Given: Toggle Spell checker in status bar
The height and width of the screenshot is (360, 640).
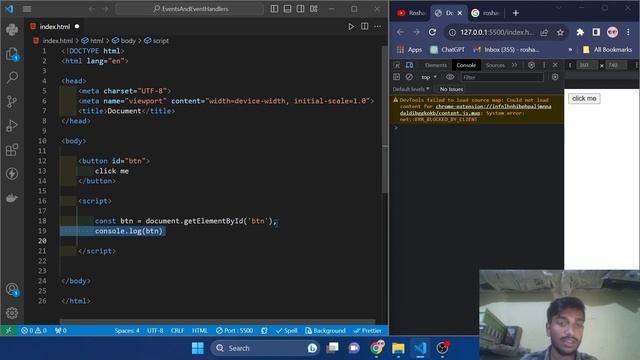Looking at the screenshot, I should coord(287,331).
